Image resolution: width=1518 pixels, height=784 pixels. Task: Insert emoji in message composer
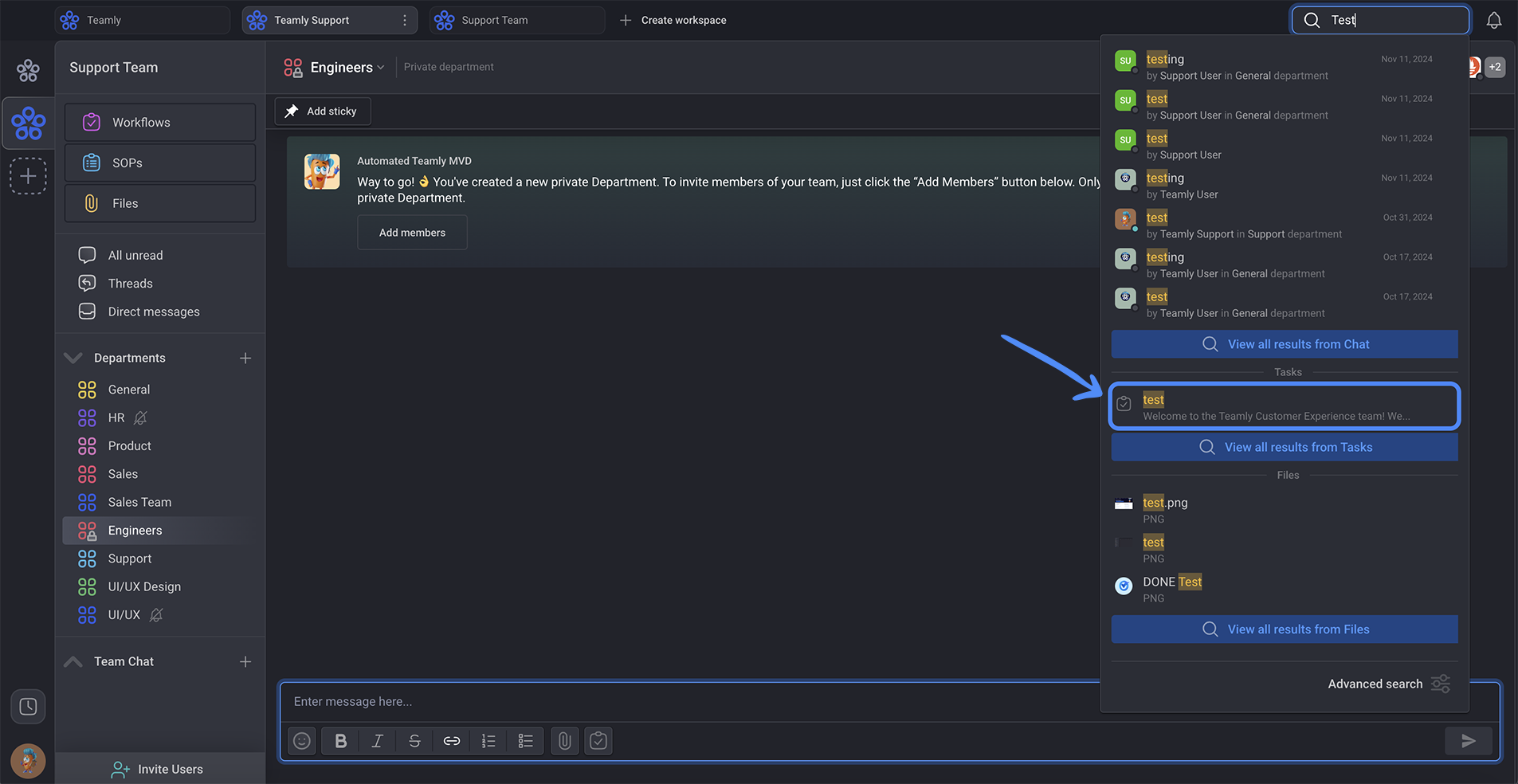tap(302, 741)
